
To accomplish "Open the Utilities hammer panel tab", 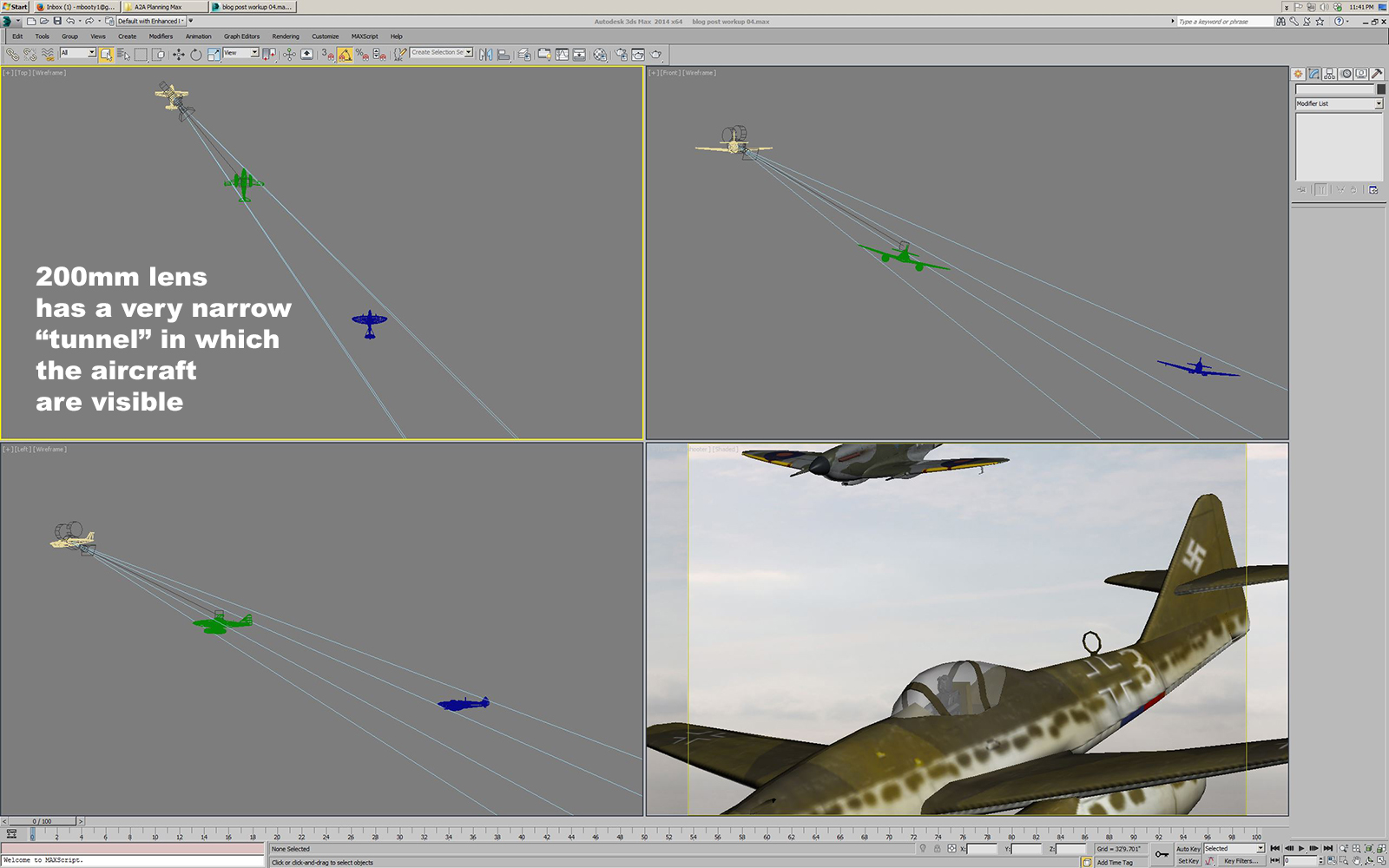I will point(1377,74).
